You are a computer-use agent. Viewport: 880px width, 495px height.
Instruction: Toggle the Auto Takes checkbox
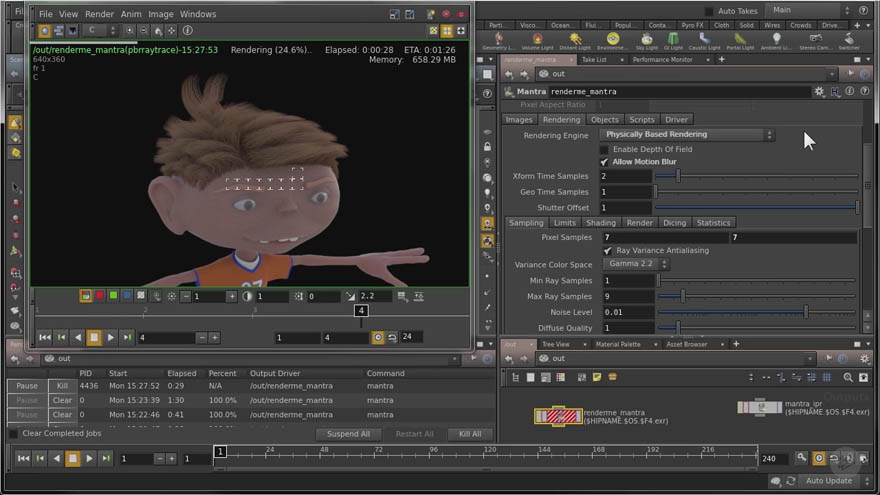(709, 11)
